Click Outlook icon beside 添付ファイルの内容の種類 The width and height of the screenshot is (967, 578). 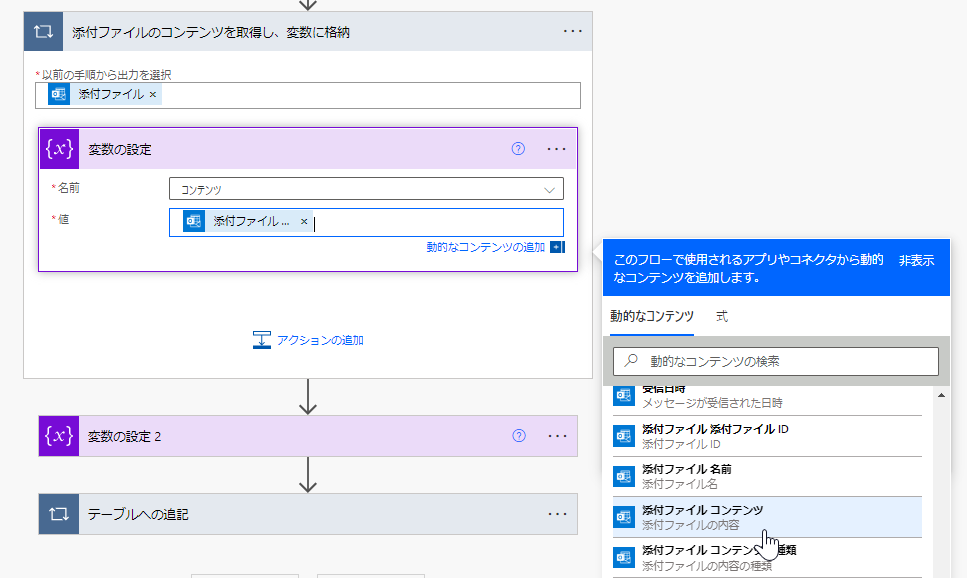coord(623,557)
